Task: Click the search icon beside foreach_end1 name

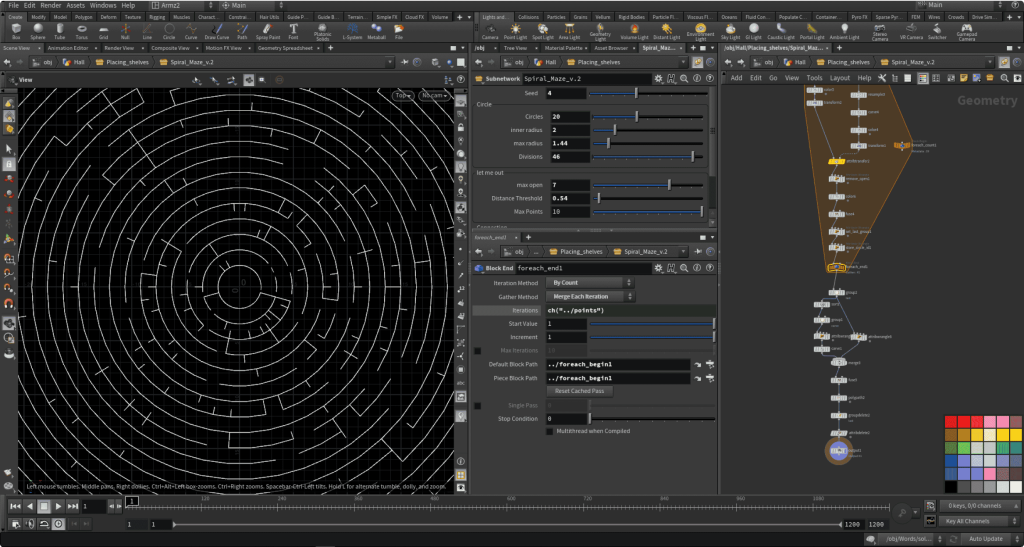Action: (x=684, y=268)
